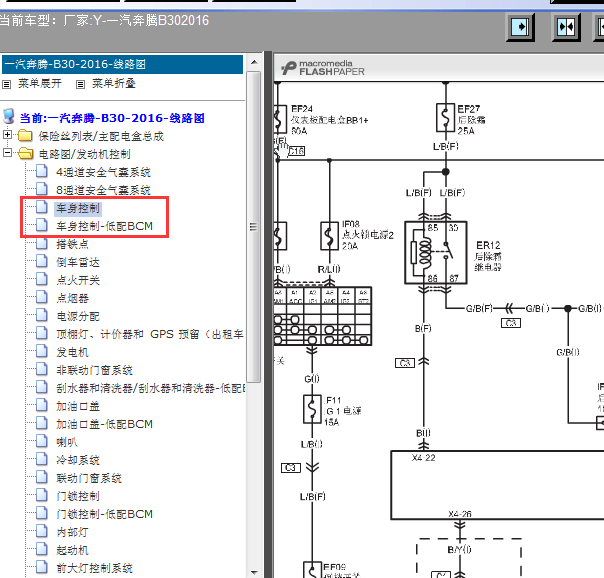The height and width of the screenshot is (578, 604).
Task: Open the 刮水器和清洗器 diagram entry
Action: pyautogui.click(x=150, y=388)
